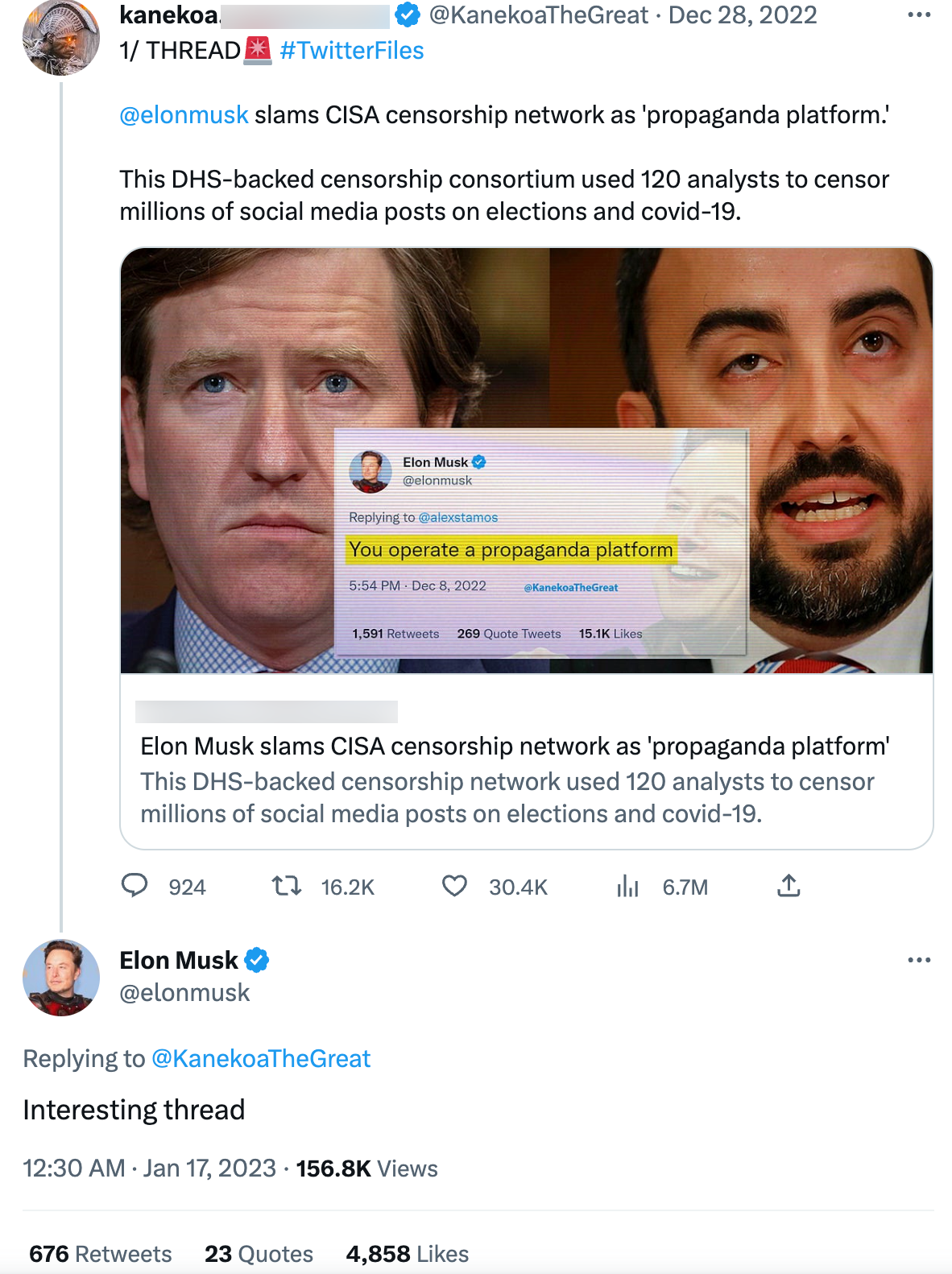
Task: Open @KanekoaTheGreat in the Replying to line
Action: point(261,1058)
